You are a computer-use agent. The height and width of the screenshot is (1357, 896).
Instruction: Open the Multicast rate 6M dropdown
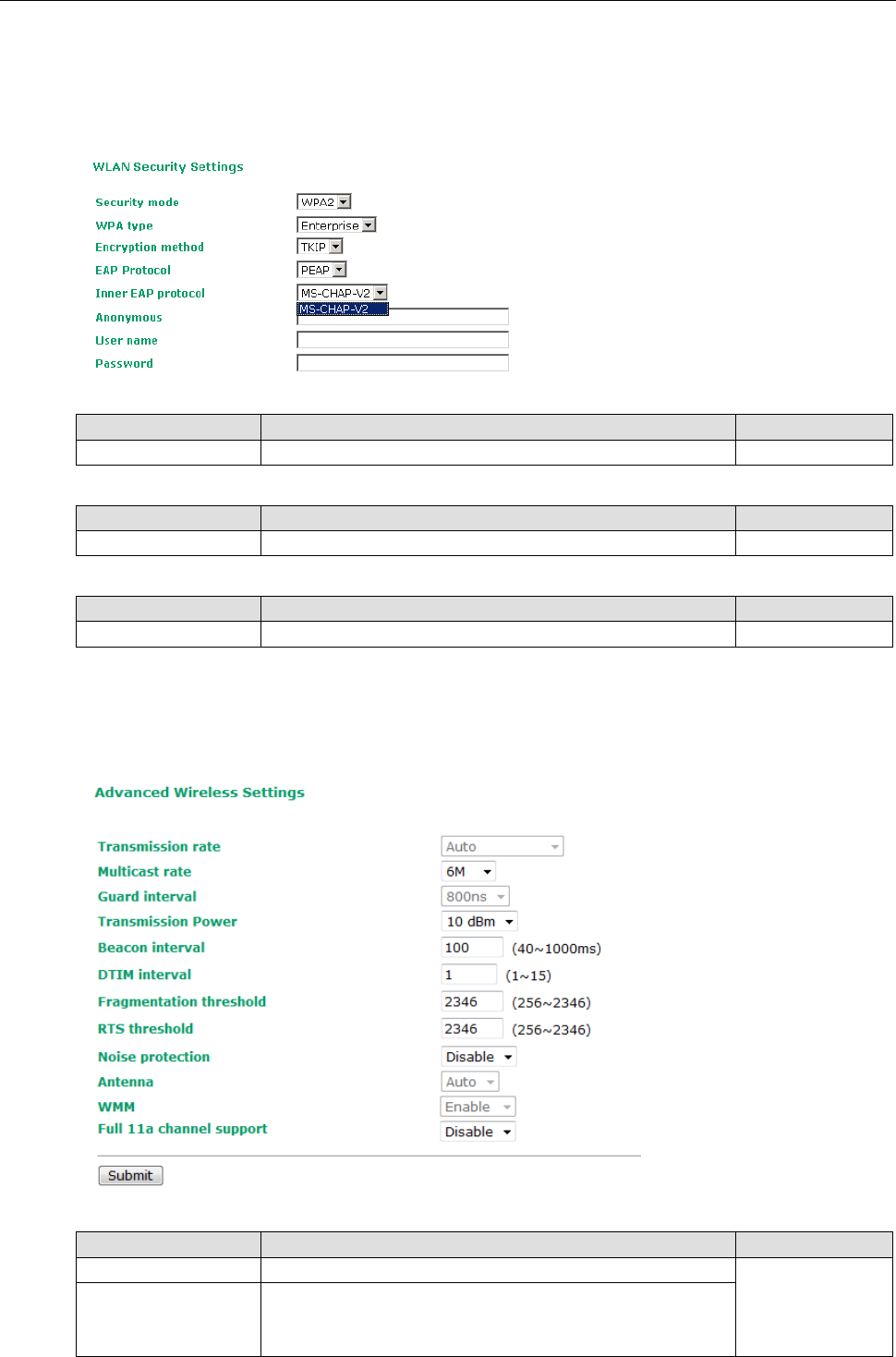tap(468, 871)
